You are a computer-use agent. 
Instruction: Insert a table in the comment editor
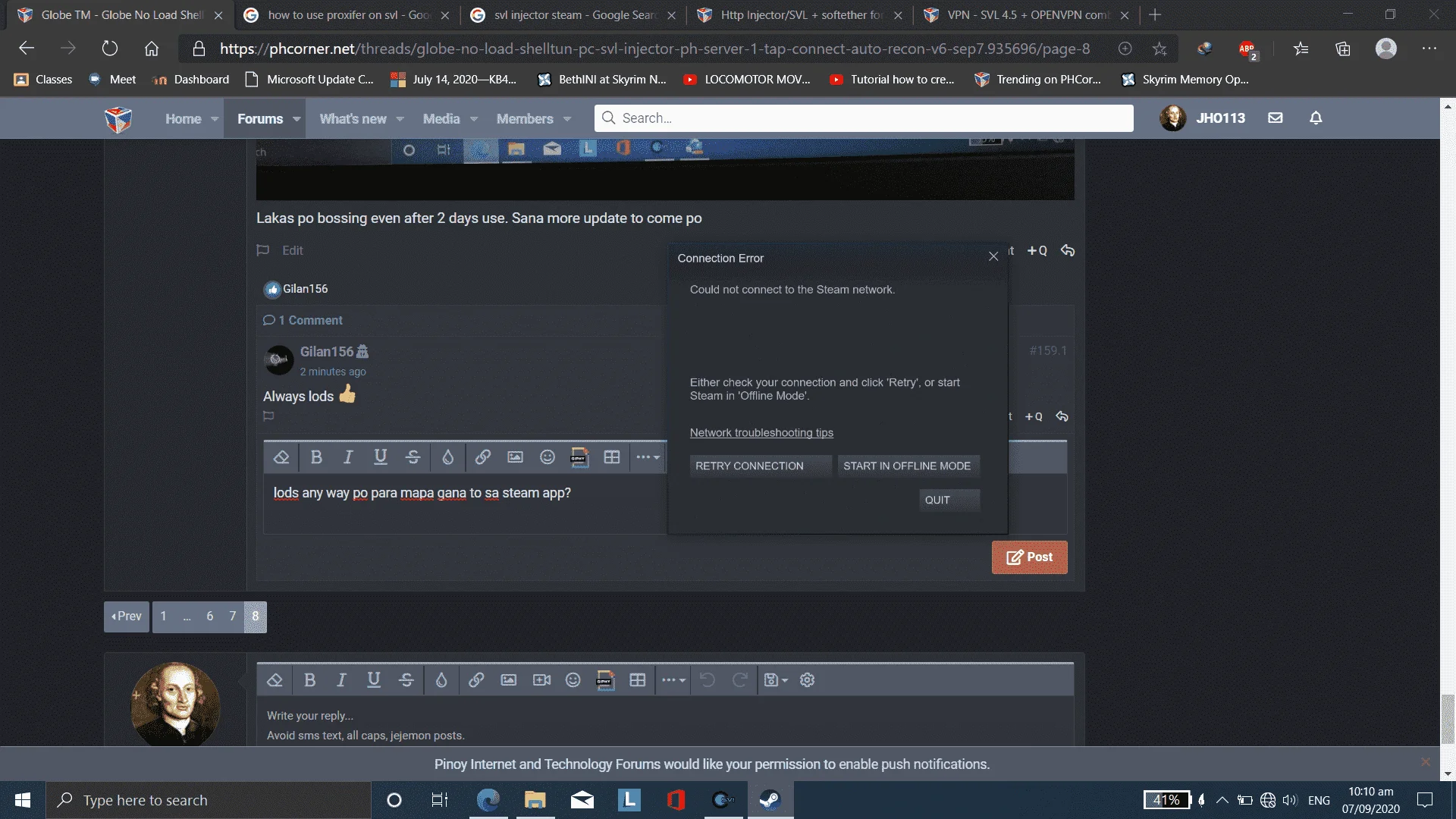pyautogui.click(x=612, y=457)
